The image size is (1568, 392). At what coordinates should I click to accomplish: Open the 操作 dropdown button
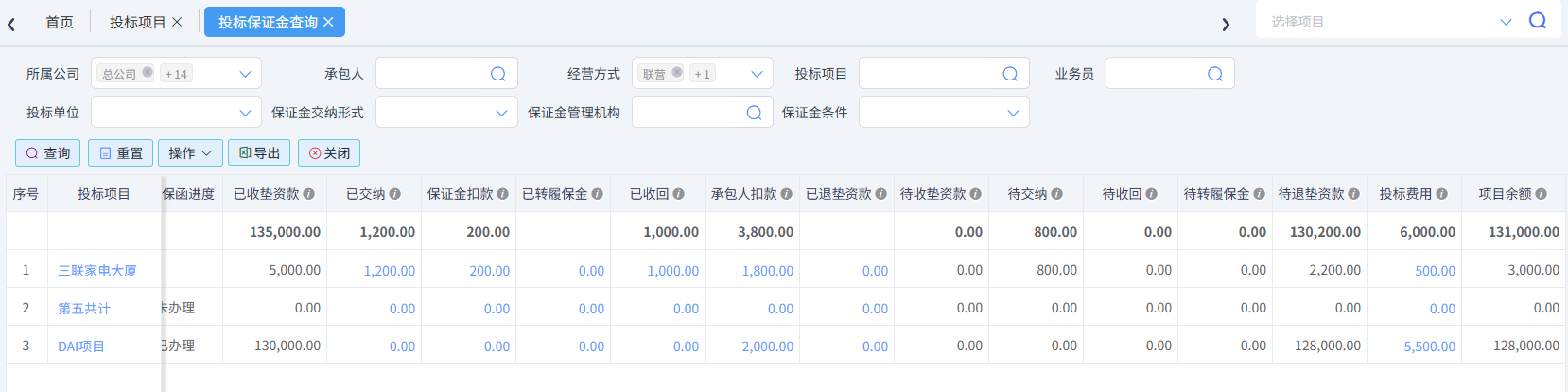[190, 153]
